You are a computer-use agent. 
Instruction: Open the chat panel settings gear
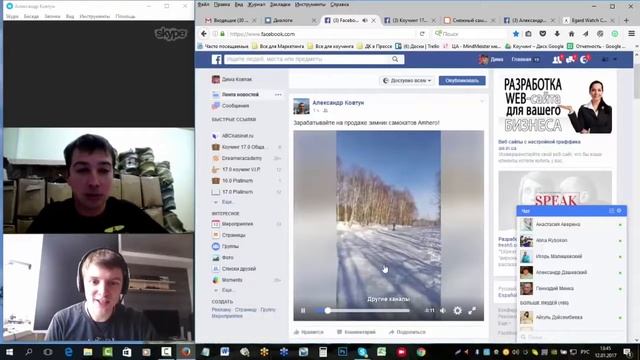(619, 211)
